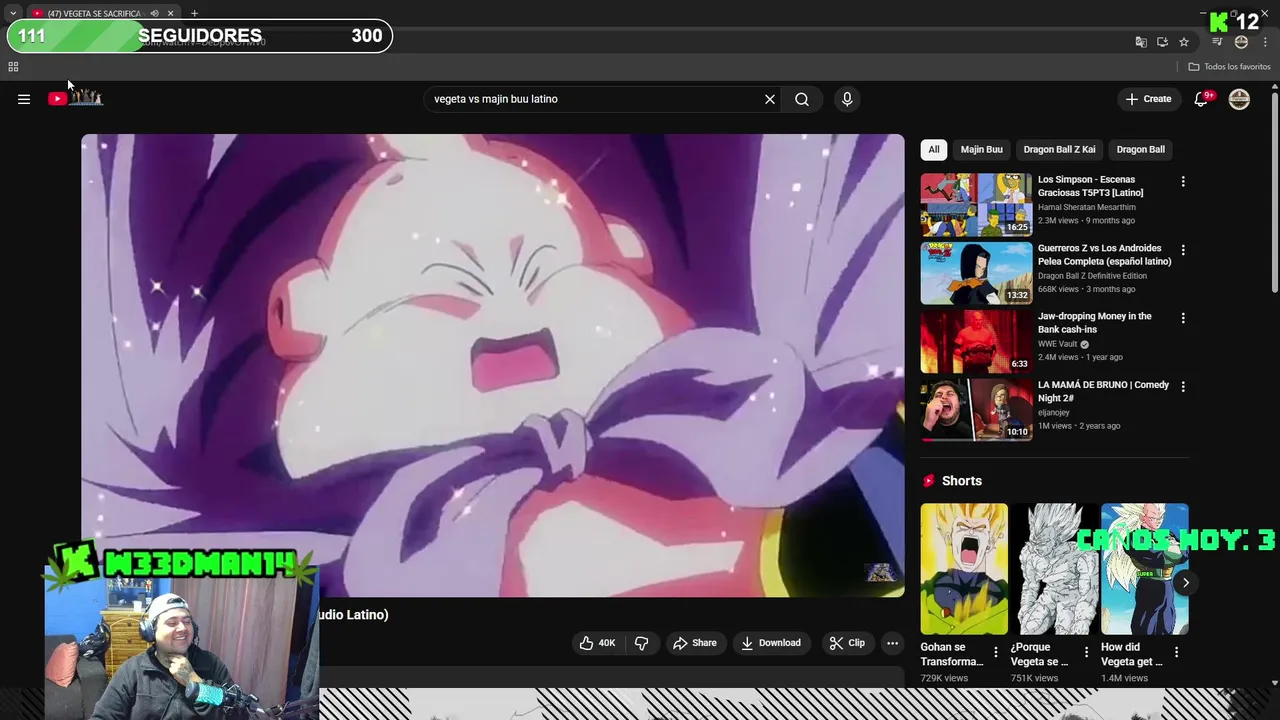Viewport: 1280px width, 720px height.
Task: Select the All filter chip
Action: [x=934, y=149]
